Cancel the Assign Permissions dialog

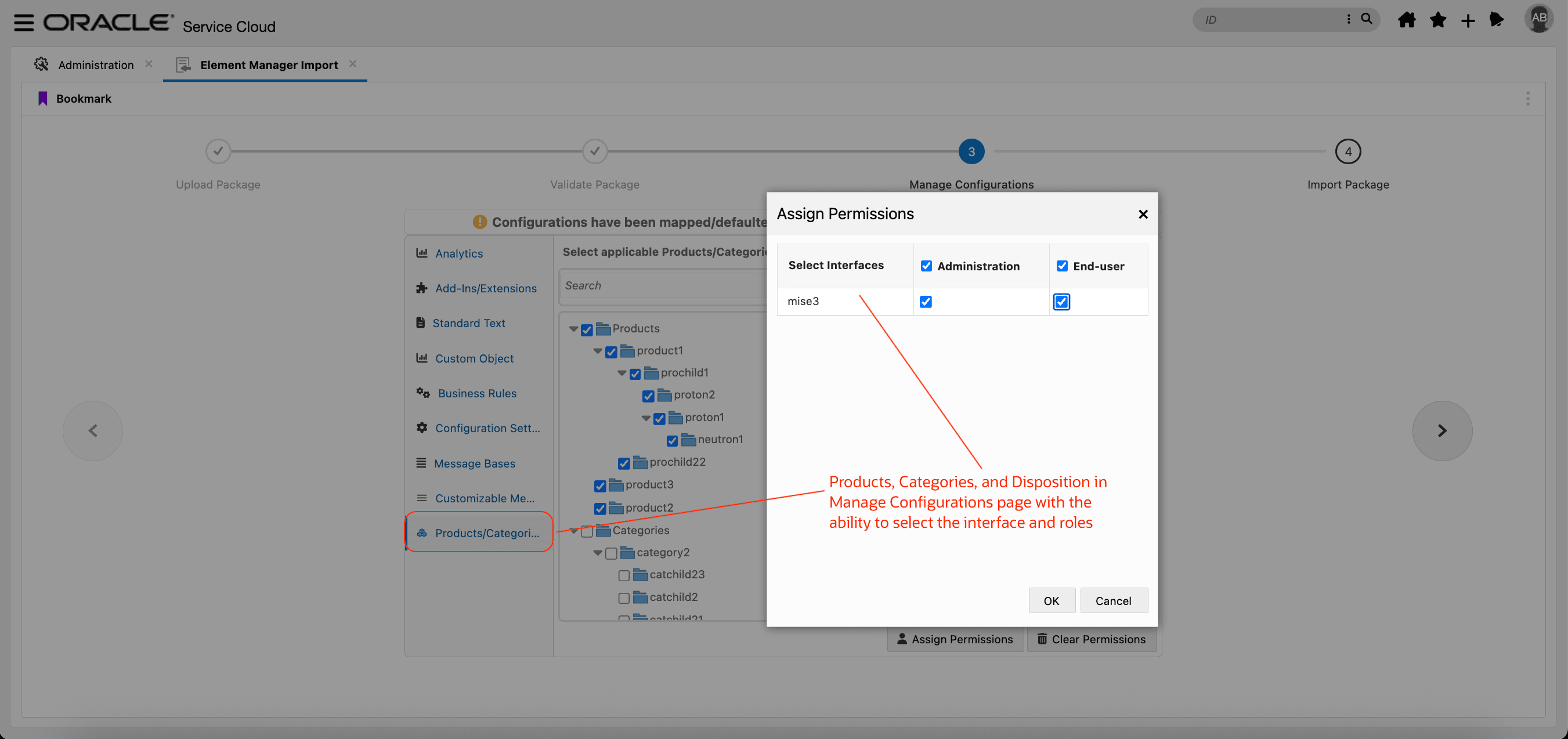pos(1112,600)
